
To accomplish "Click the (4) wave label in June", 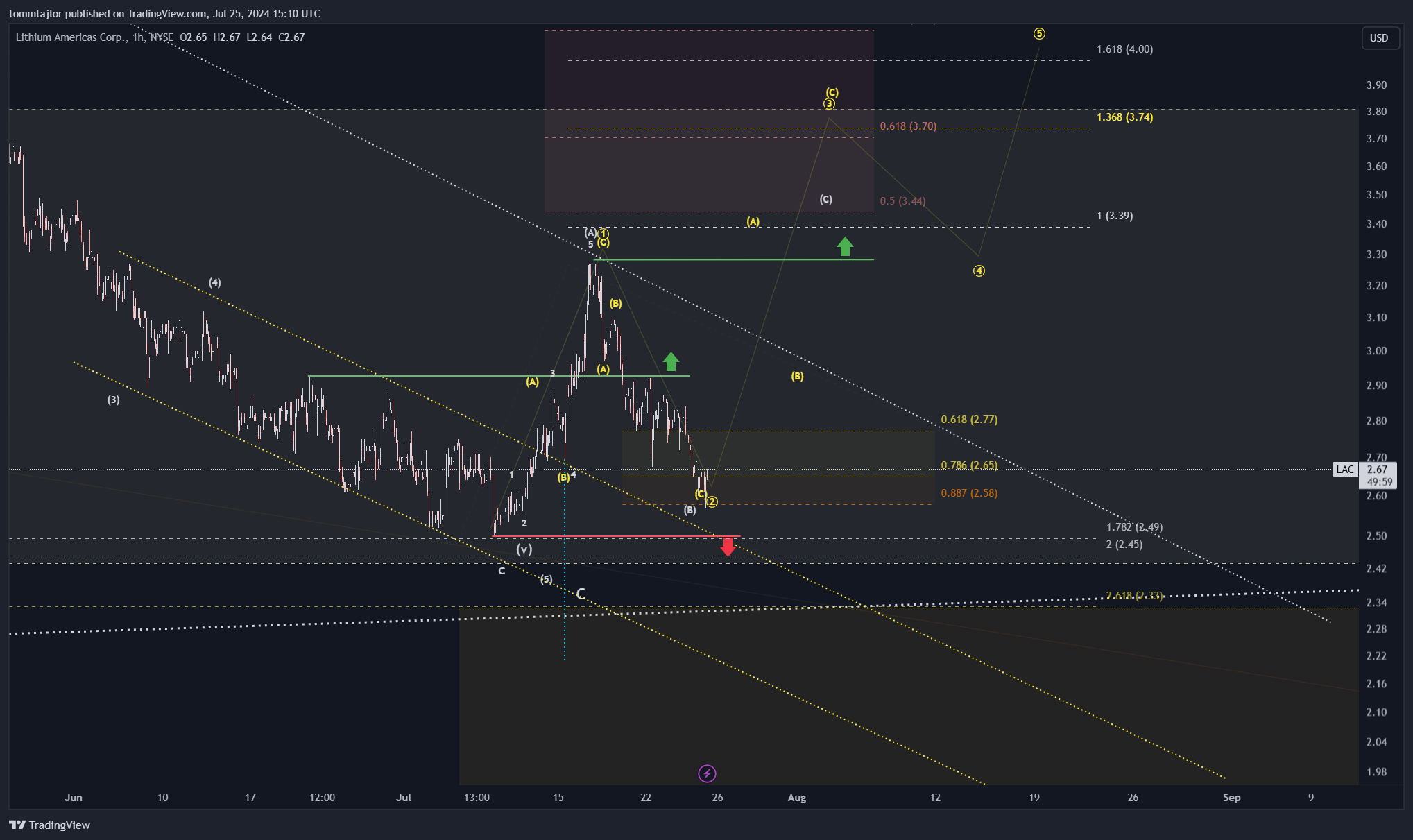I will point(215,282).
